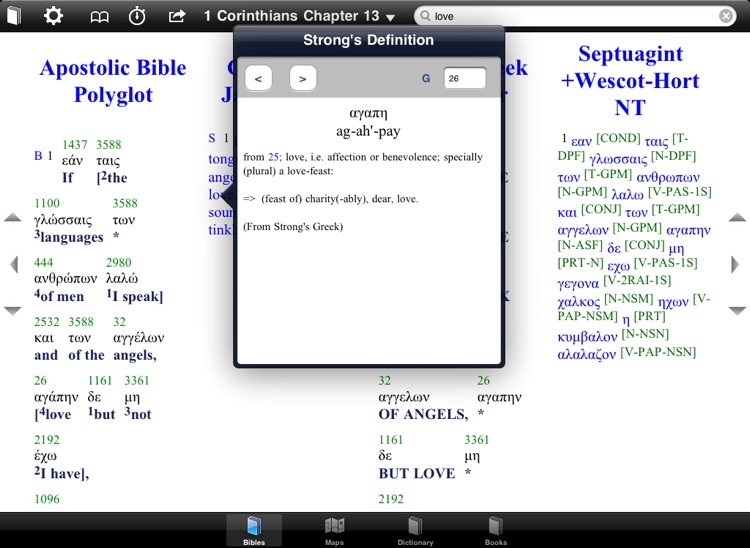Tap Apostolic Bible Polyglot heading
750x548 pixels.
[x=113, y=81]
